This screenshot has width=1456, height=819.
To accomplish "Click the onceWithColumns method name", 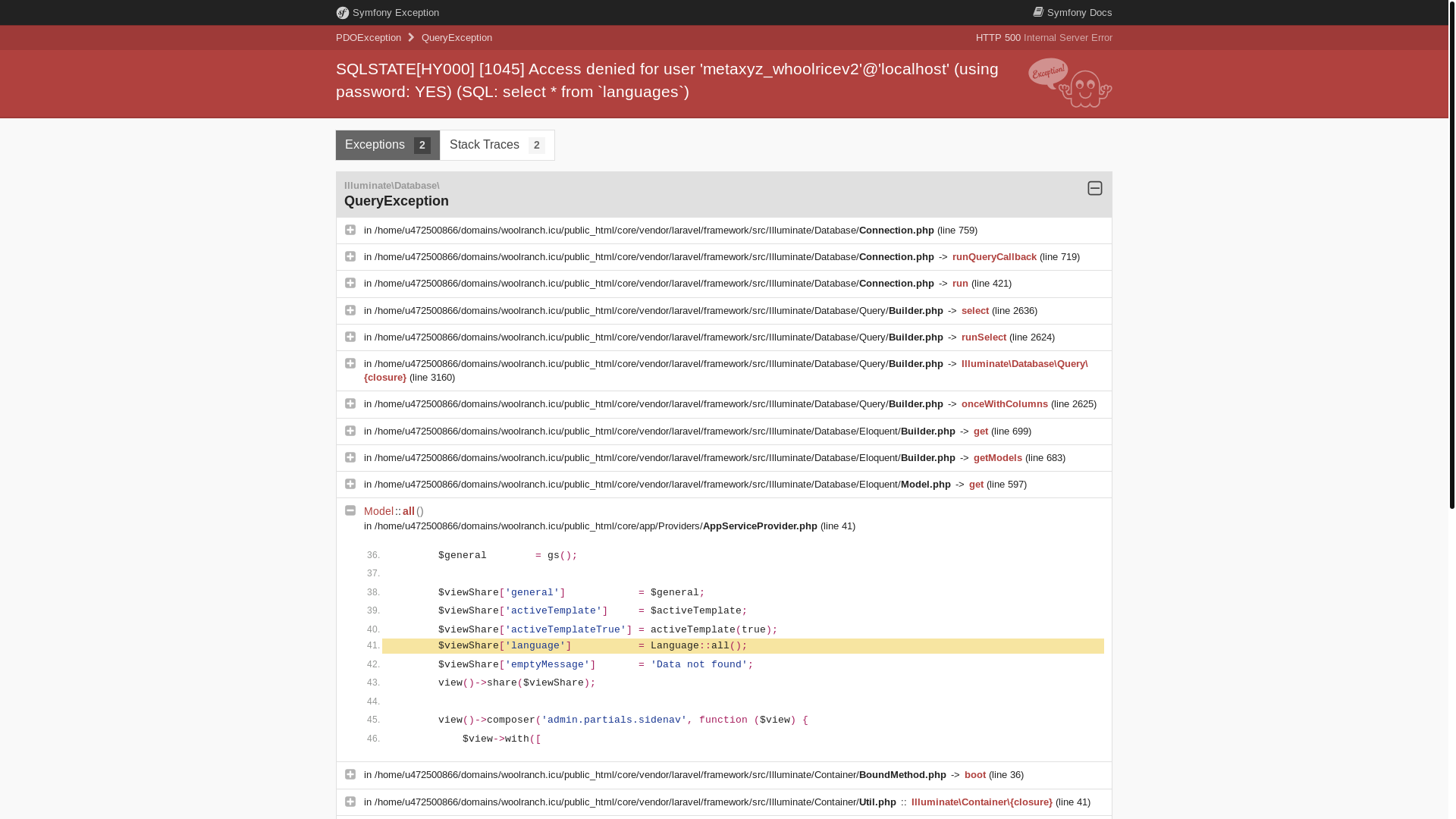I will [1005, 403].
